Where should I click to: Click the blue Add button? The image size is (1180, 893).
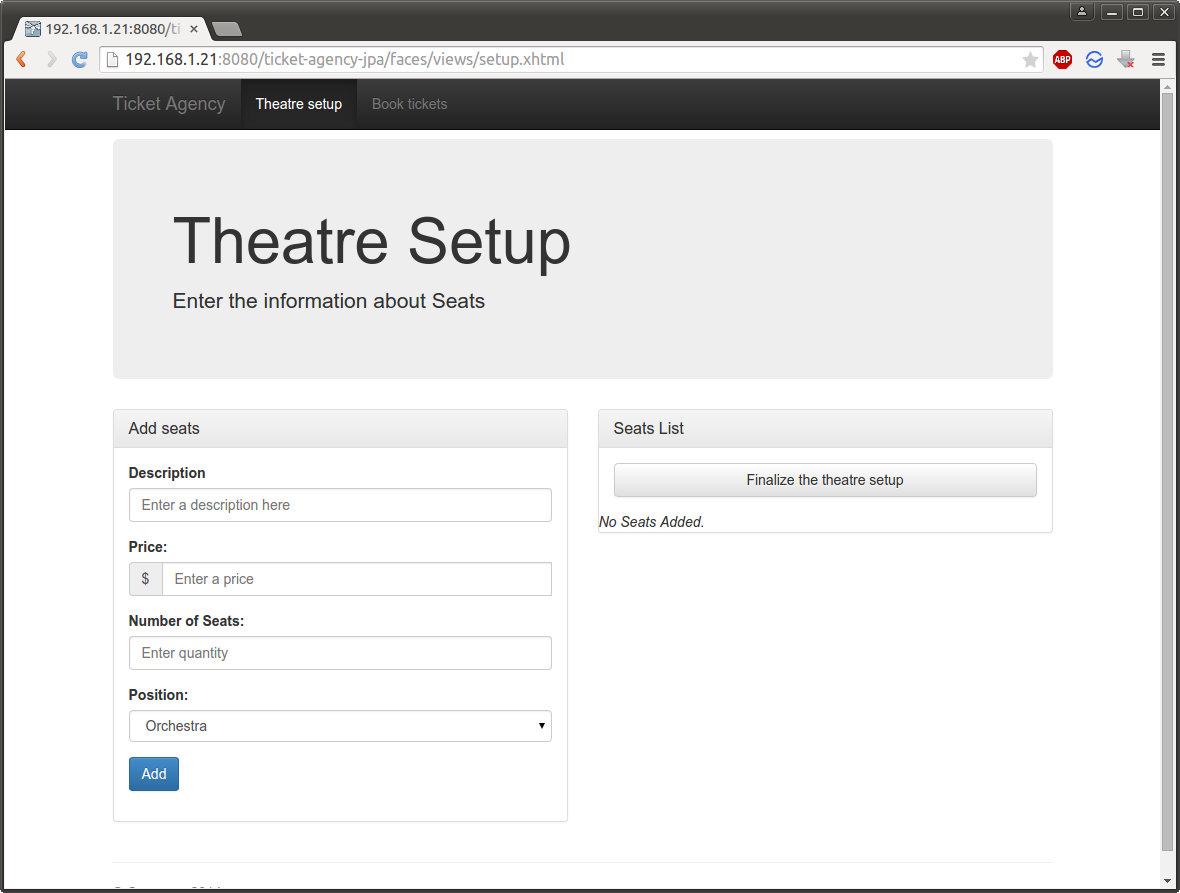click(154, 774)
